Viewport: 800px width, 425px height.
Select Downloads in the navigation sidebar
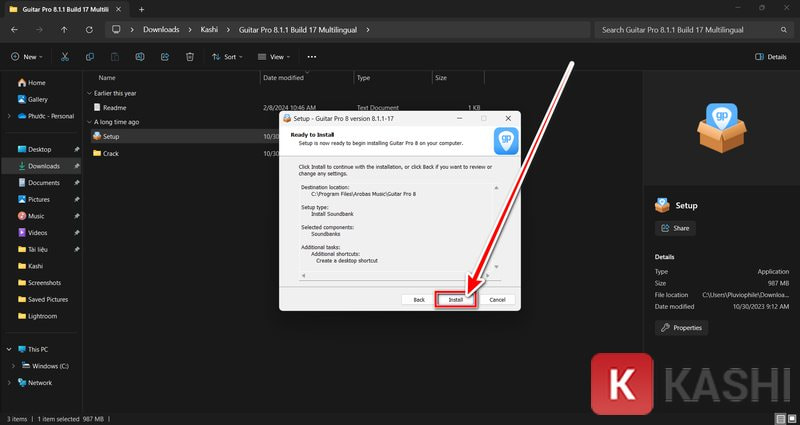43,166
